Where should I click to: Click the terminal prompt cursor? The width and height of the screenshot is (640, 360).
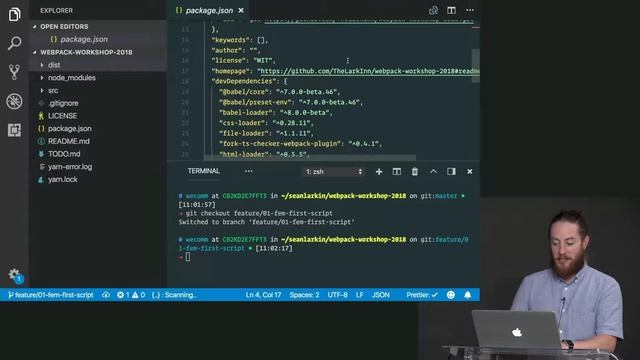187,257
